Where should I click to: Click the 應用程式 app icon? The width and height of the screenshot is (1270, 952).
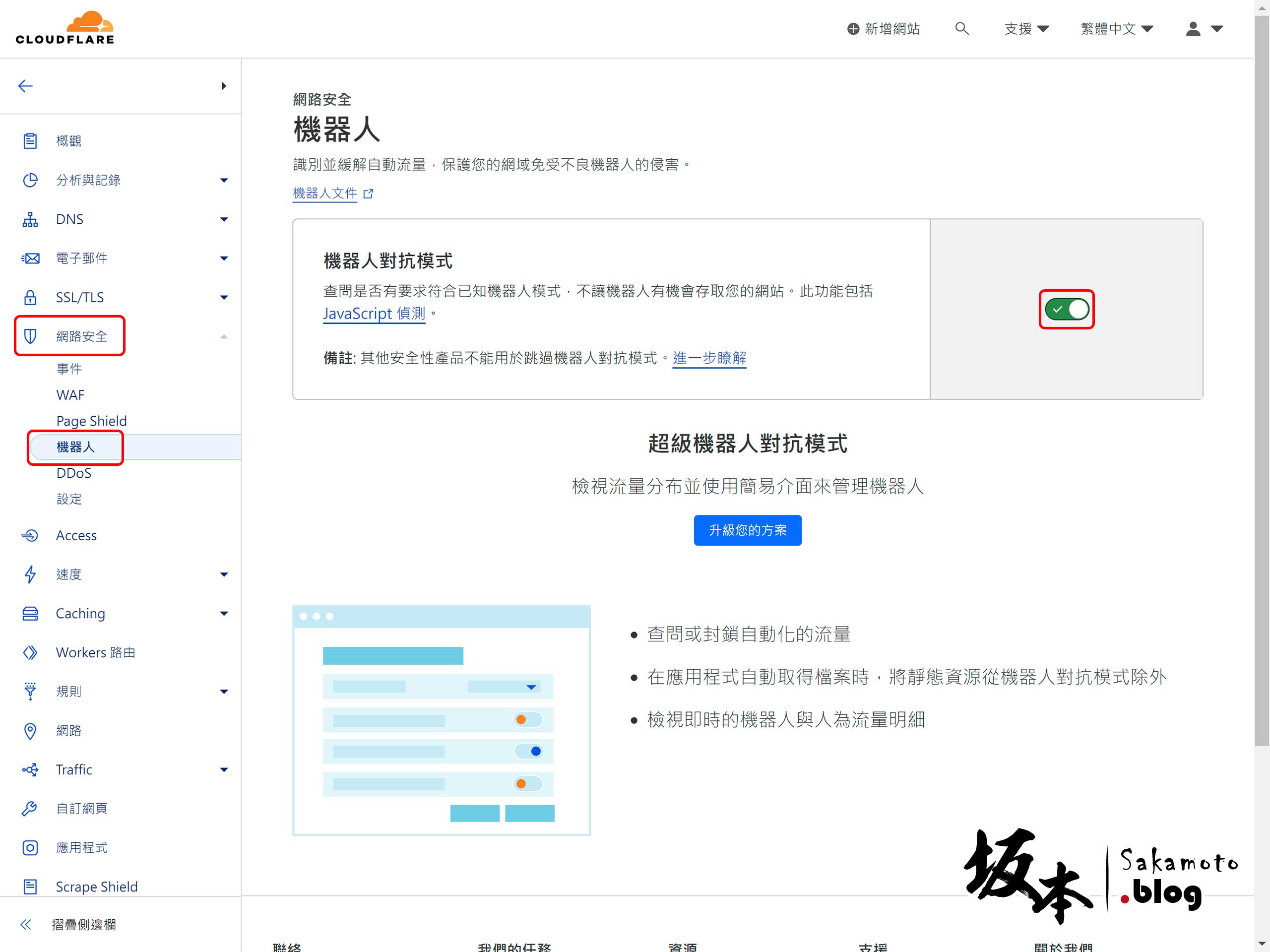30,848
